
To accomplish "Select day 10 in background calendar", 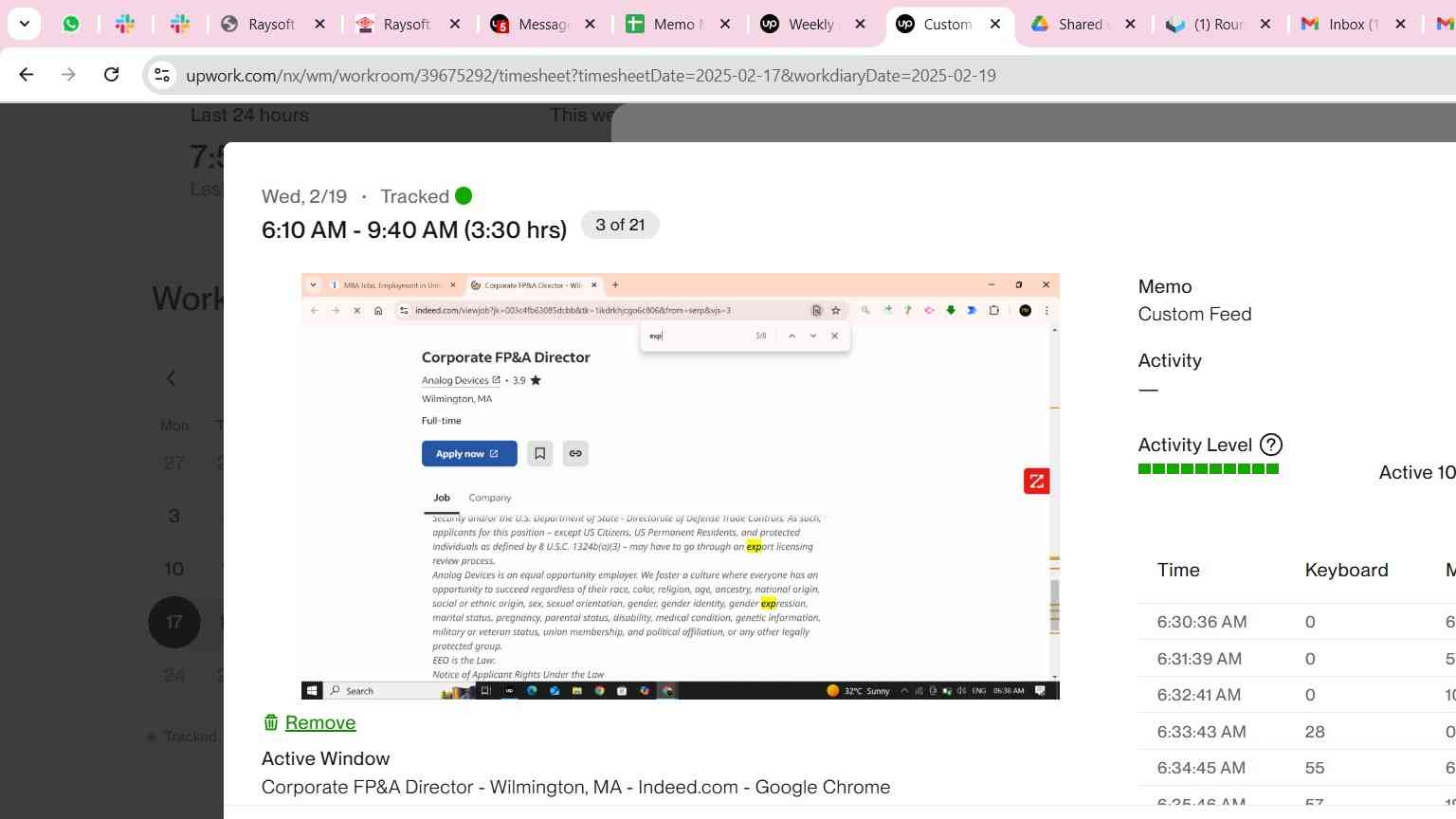I will pos(174,569).
